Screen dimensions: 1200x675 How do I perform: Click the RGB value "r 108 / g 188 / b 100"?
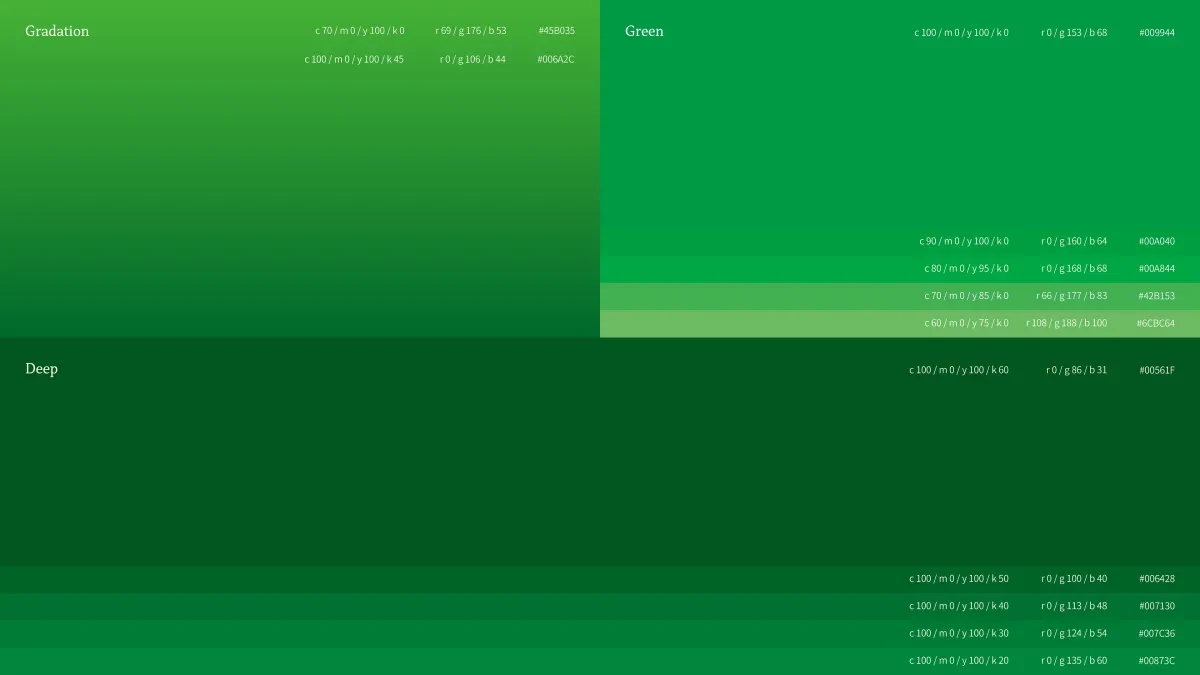tap(1067, 323)
